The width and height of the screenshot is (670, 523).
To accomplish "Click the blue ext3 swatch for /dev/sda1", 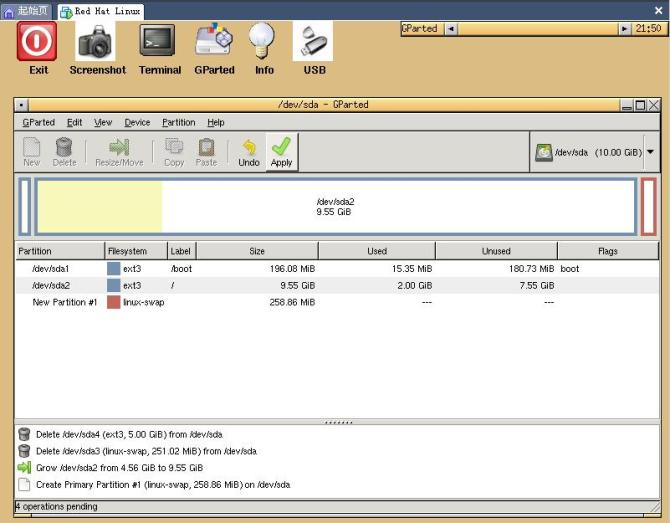I will tap(113, 269).
